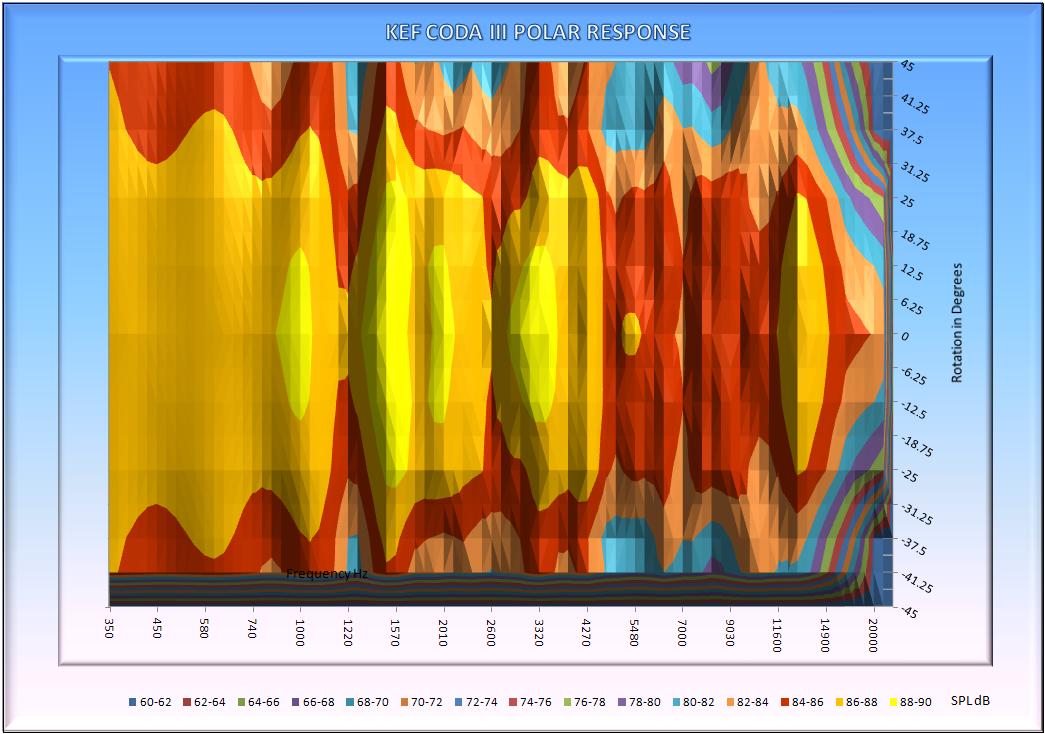Click the 1000 frequency axis label
This screenshot has height=734, width=1045.
click(300, 631)
